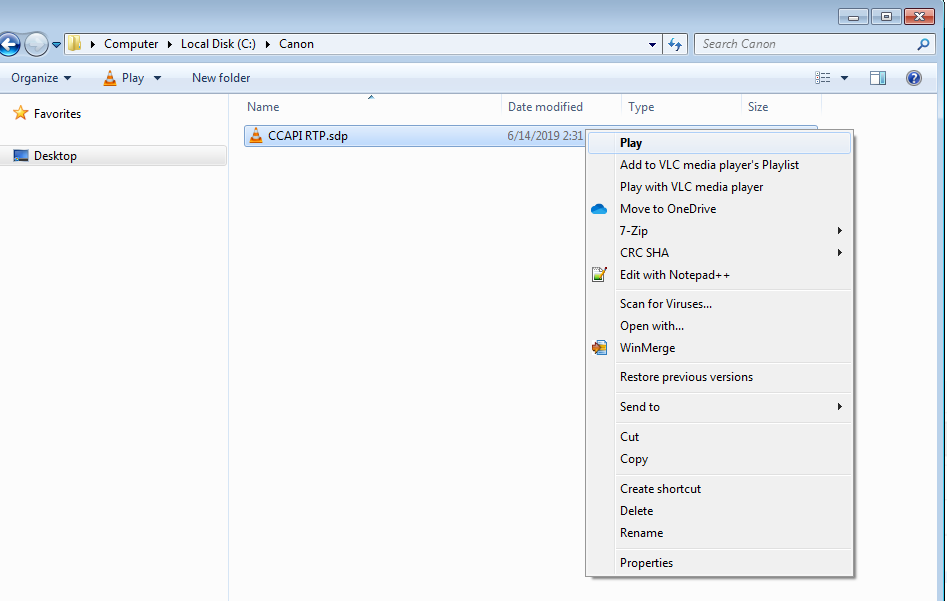Viewport: 947px width, 601px height.
Task: Click the OneDrive cloud icon in context menu
Action: click(x=599, y=208)
